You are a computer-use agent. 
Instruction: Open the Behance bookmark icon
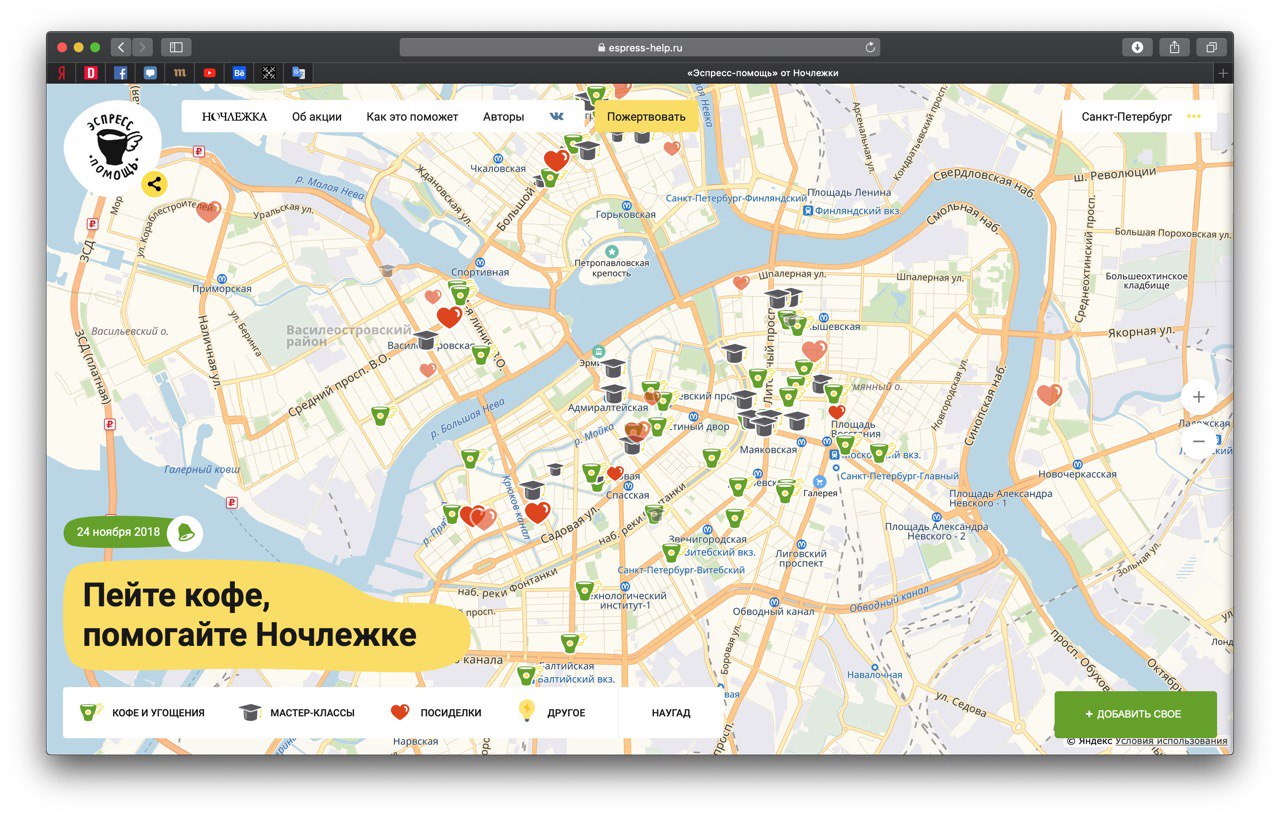coord(239,73)
